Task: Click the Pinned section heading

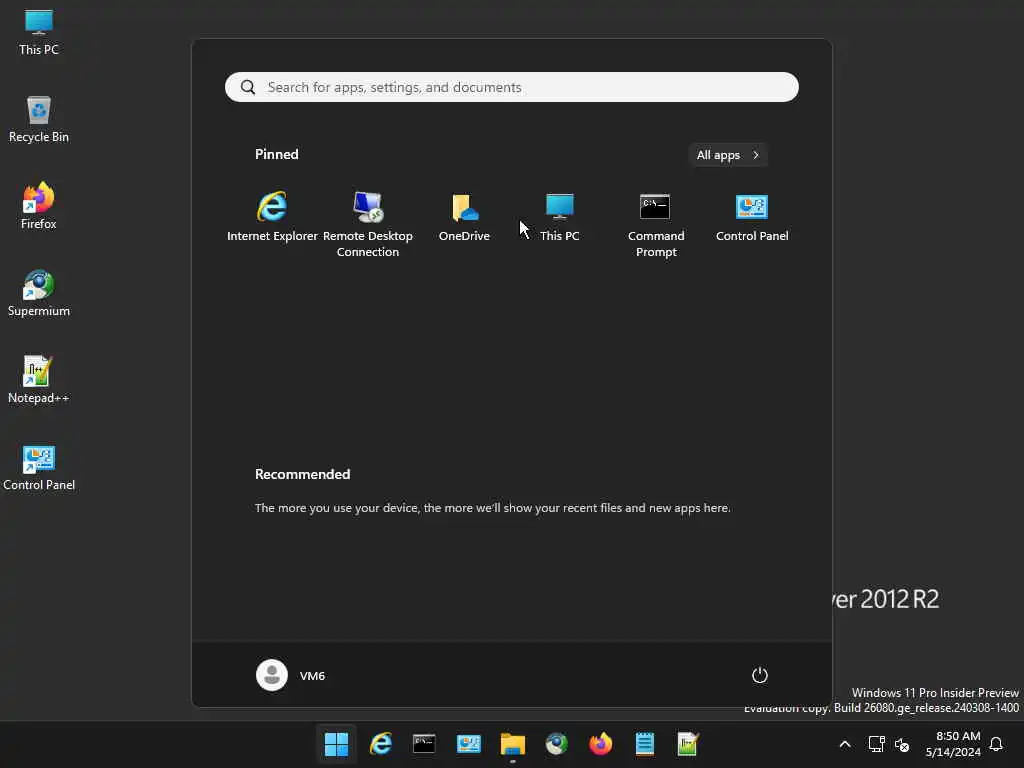Action: pyautogui.click(x=277, y=154)
